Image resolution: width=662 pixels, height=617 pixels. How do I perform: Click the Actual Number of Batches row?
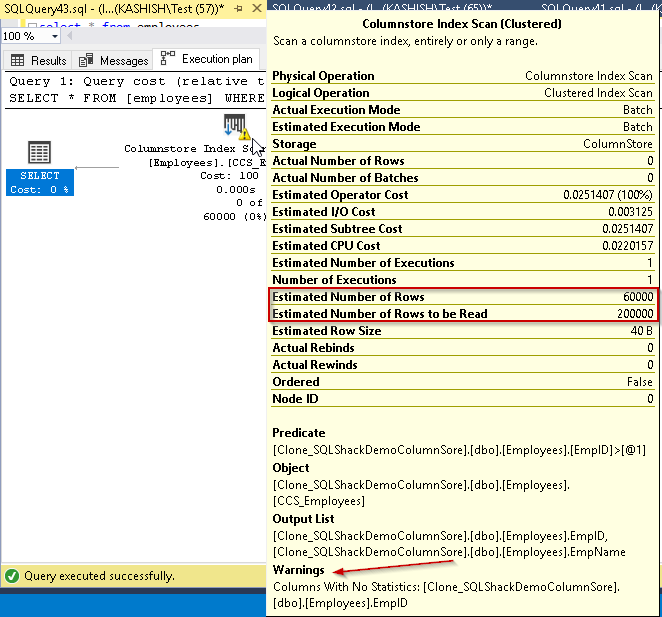(x=462, y=178)
